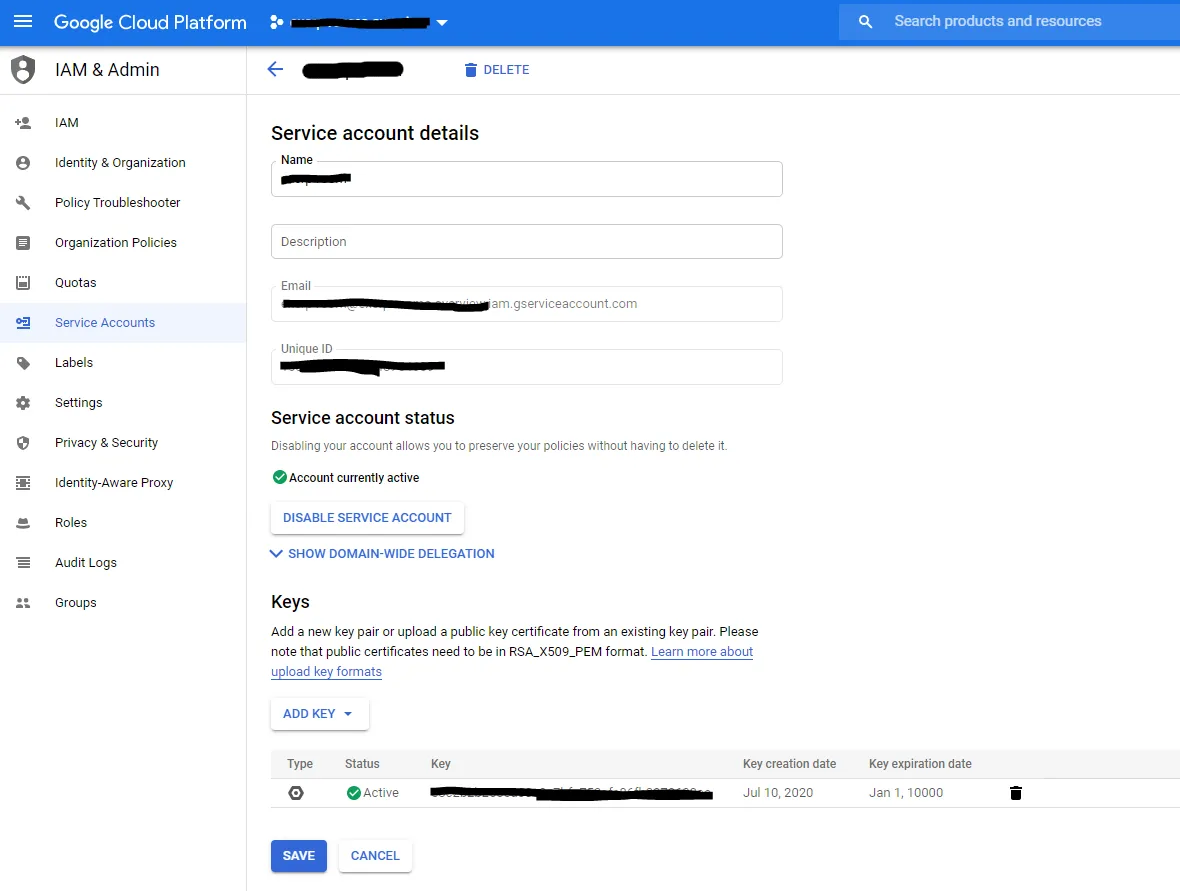This screenshot has width=1180, height=891.
Task: Click the IAM add-person icon
Action: (x=23, y=123)
